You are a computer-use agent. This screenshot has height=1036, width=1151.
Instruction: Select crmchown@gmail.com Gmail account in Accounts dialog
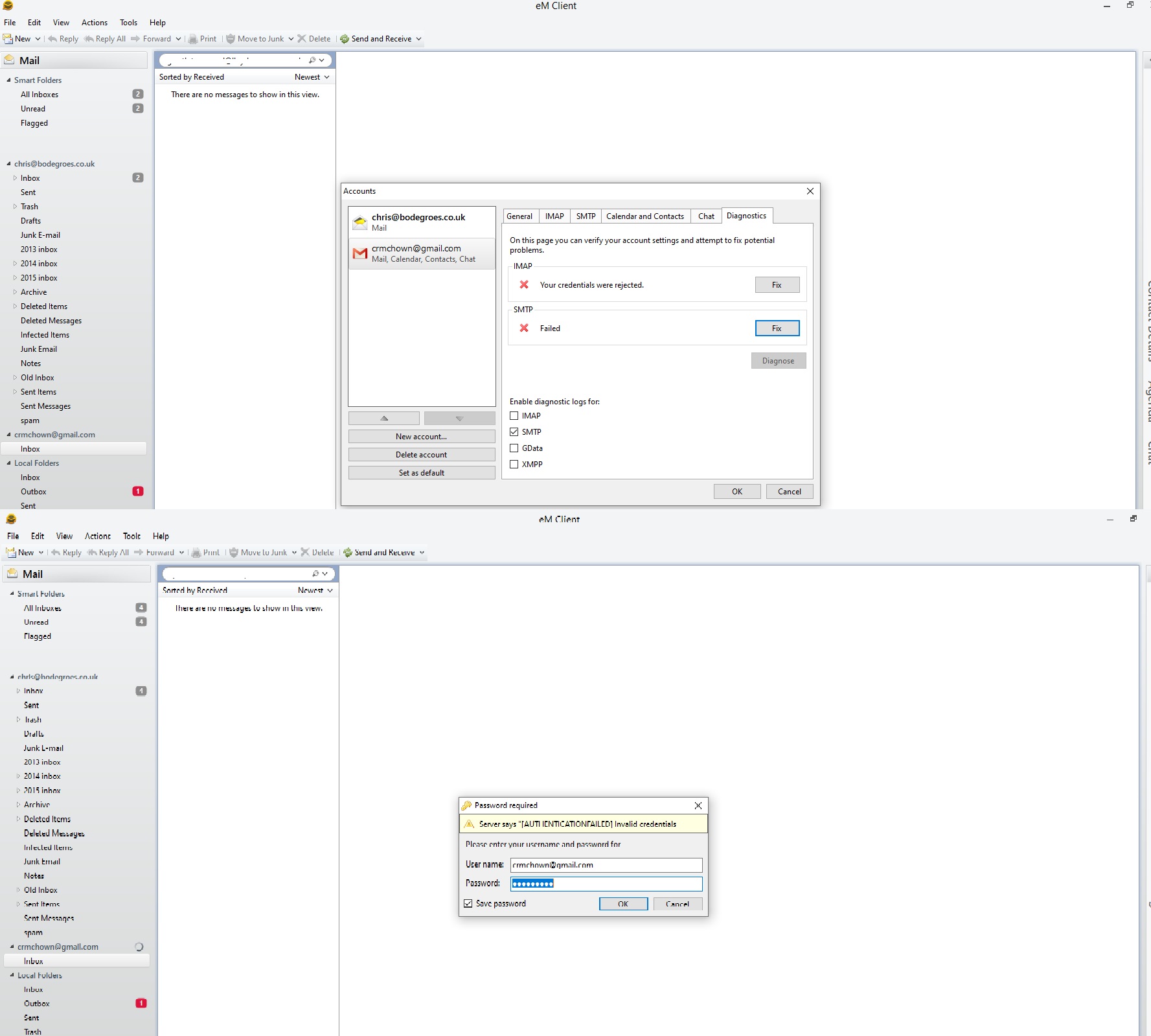[x=422, y=253]
